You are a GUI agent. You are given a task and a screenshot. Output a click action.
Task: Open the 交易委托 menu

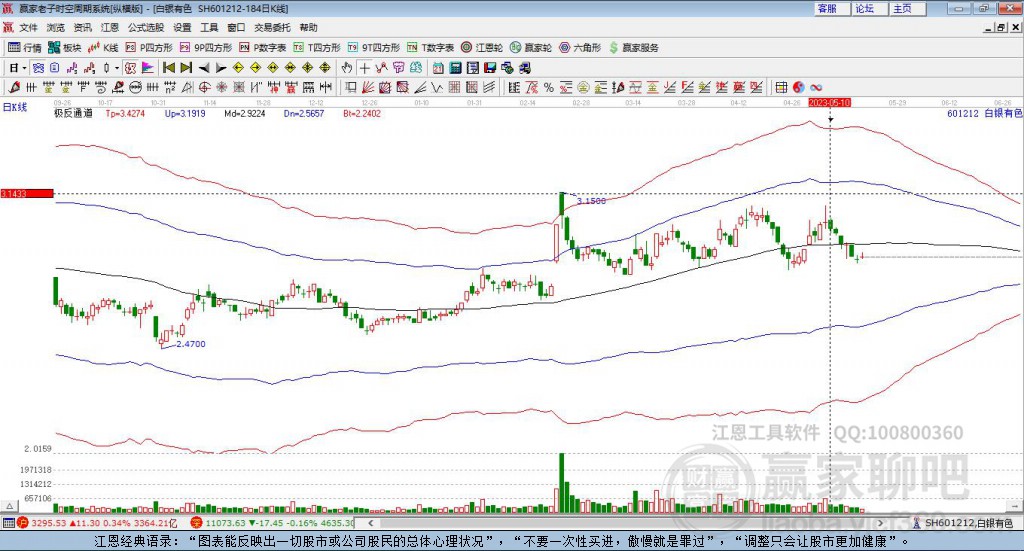pos(272,27)
